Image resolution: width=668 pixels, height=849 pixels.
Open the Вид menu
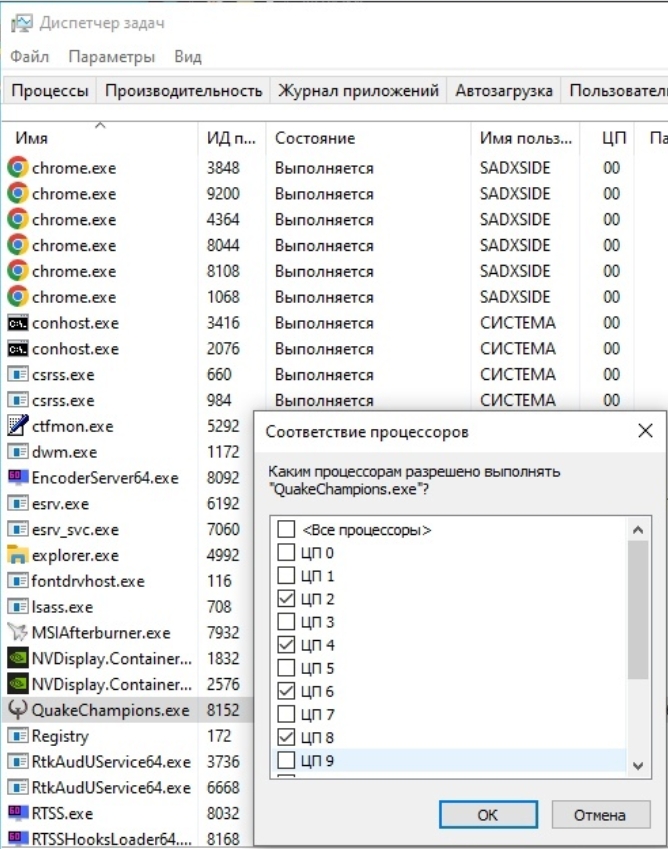[x=188, y=56]
